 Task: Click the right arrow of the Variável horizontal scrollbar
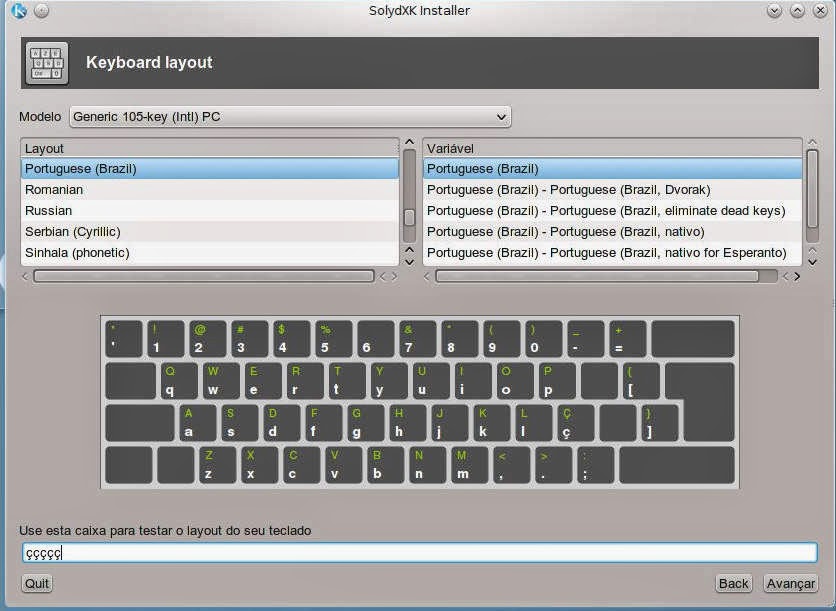[797, 276]
